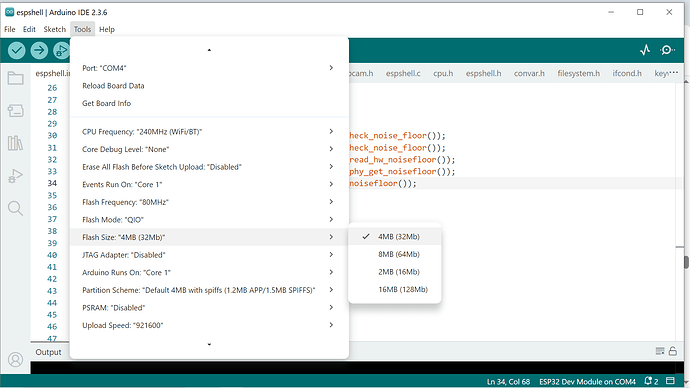
Task: Switch to the filesystem.h tab
Action: (579, 73)
